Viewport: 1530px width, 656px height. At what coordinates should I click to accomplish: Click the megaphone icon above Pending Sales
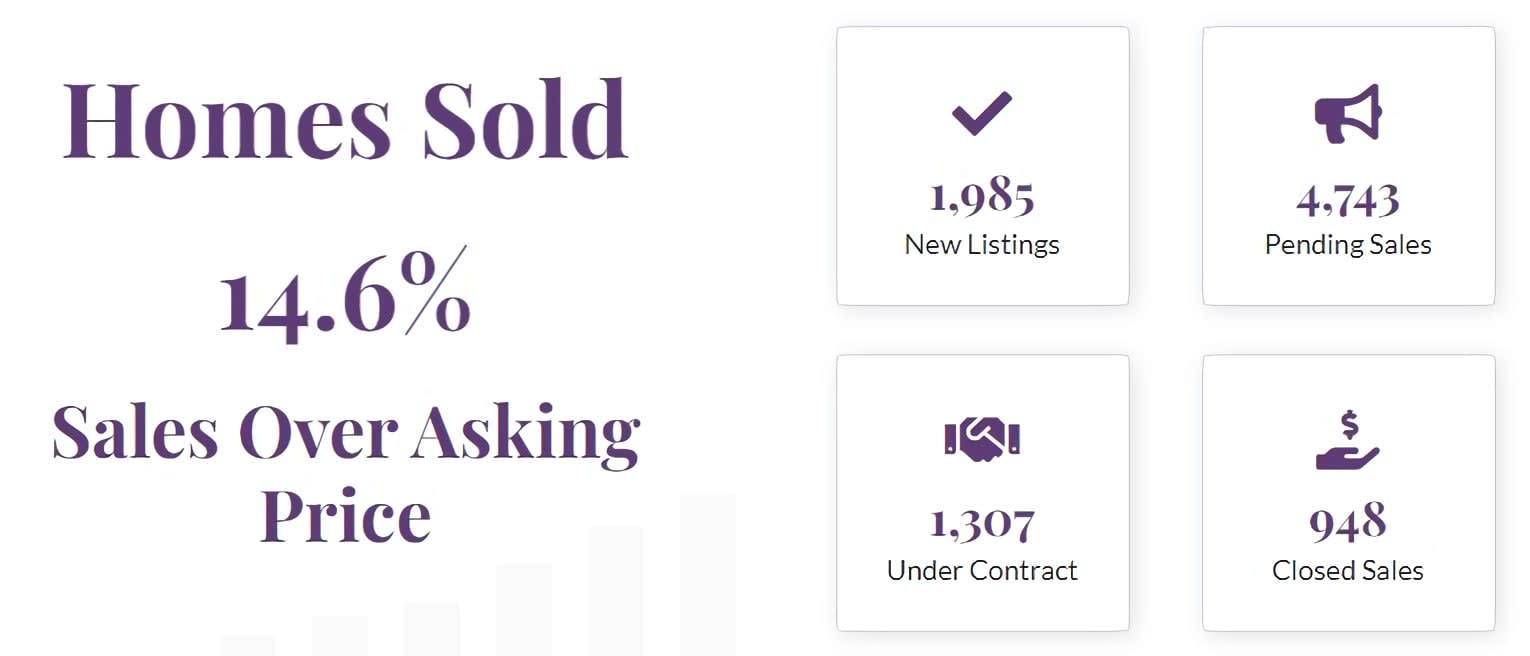(x=1348, y=113)
